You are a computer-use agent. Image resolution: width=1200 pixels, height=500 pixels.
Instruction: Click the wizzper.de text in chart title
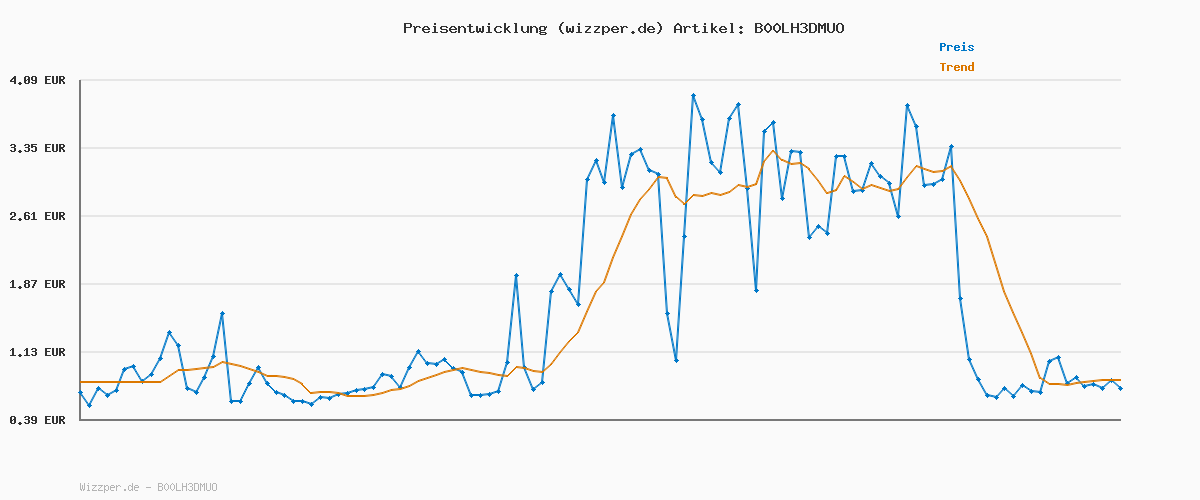click(x=606, y=28)
